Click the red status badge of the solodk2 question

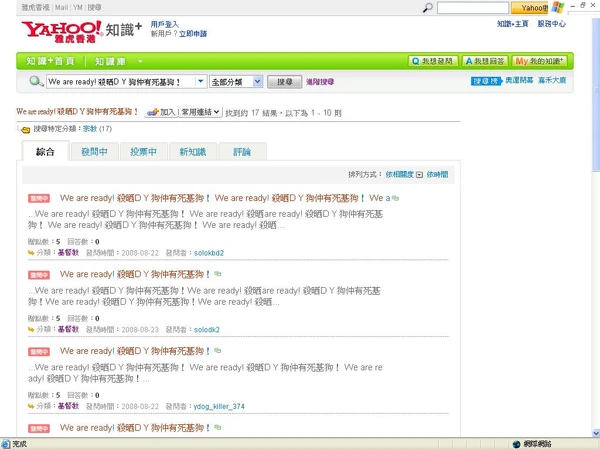click(x=39, y=275)
